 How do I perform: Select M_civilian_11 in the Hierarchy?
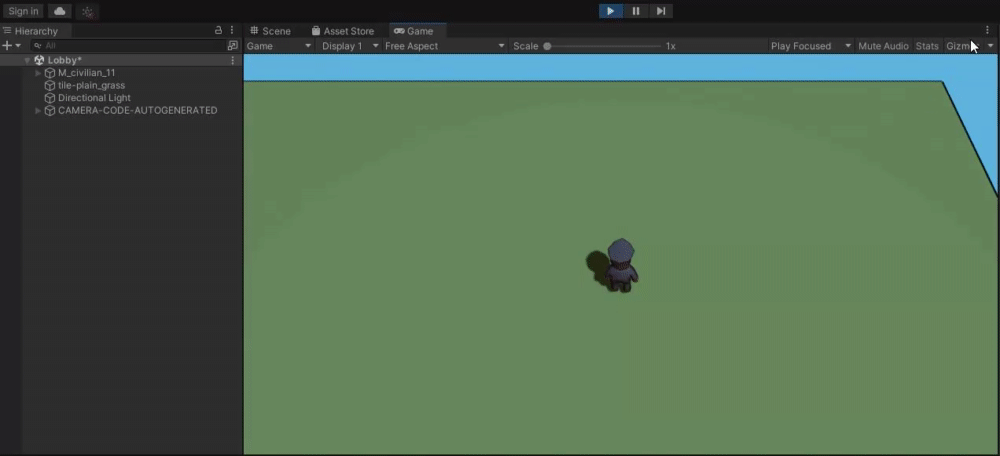87,73
